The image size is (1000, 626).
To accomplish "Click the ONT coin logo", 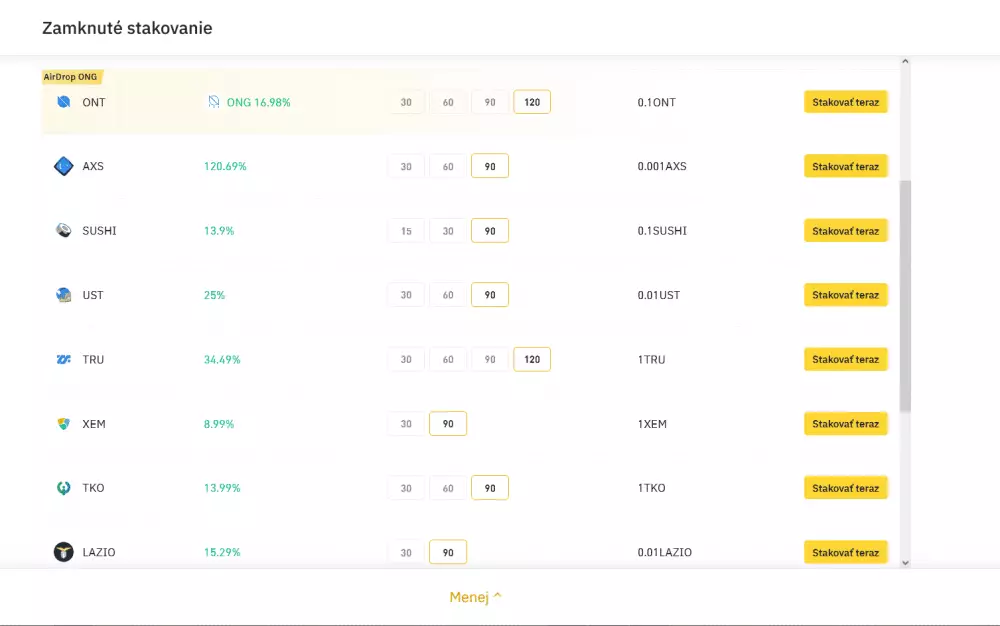I will (x=62, y=101).
